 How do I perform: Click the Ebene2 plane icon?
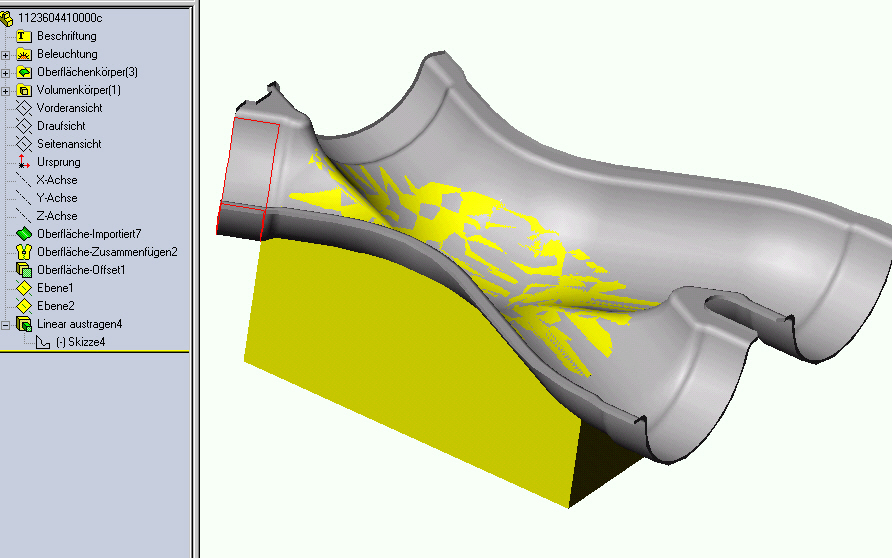(23, 306)
